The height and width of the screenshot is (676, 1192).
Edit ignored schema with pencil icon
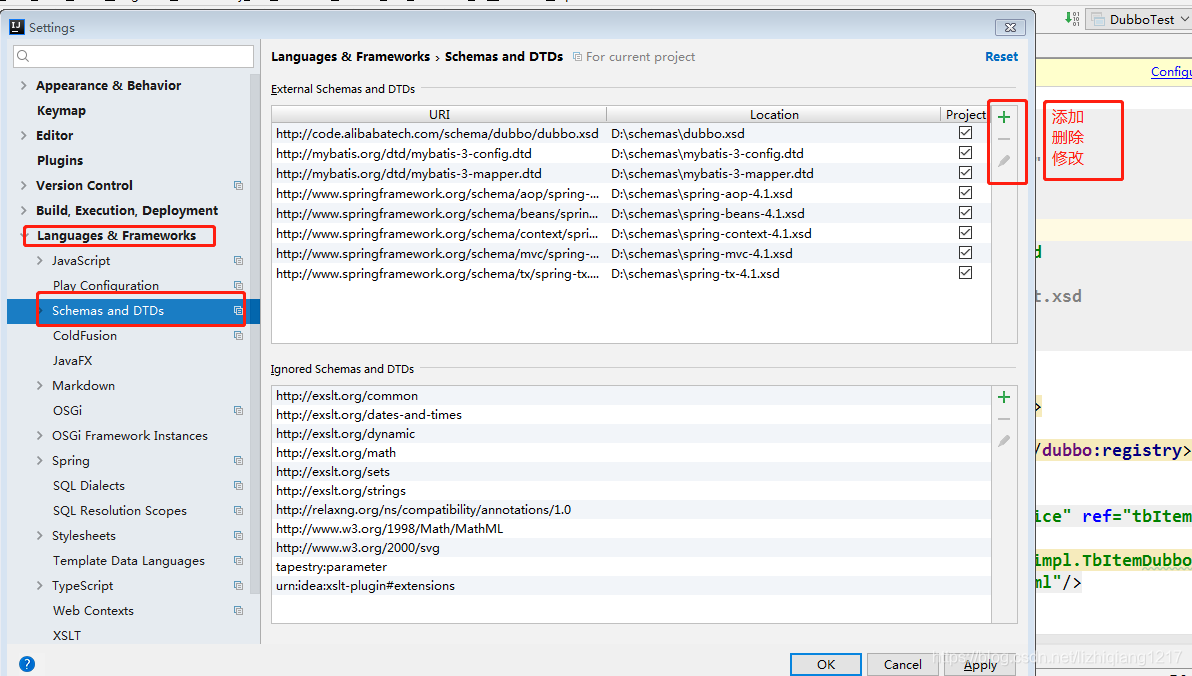point(1003,441)
